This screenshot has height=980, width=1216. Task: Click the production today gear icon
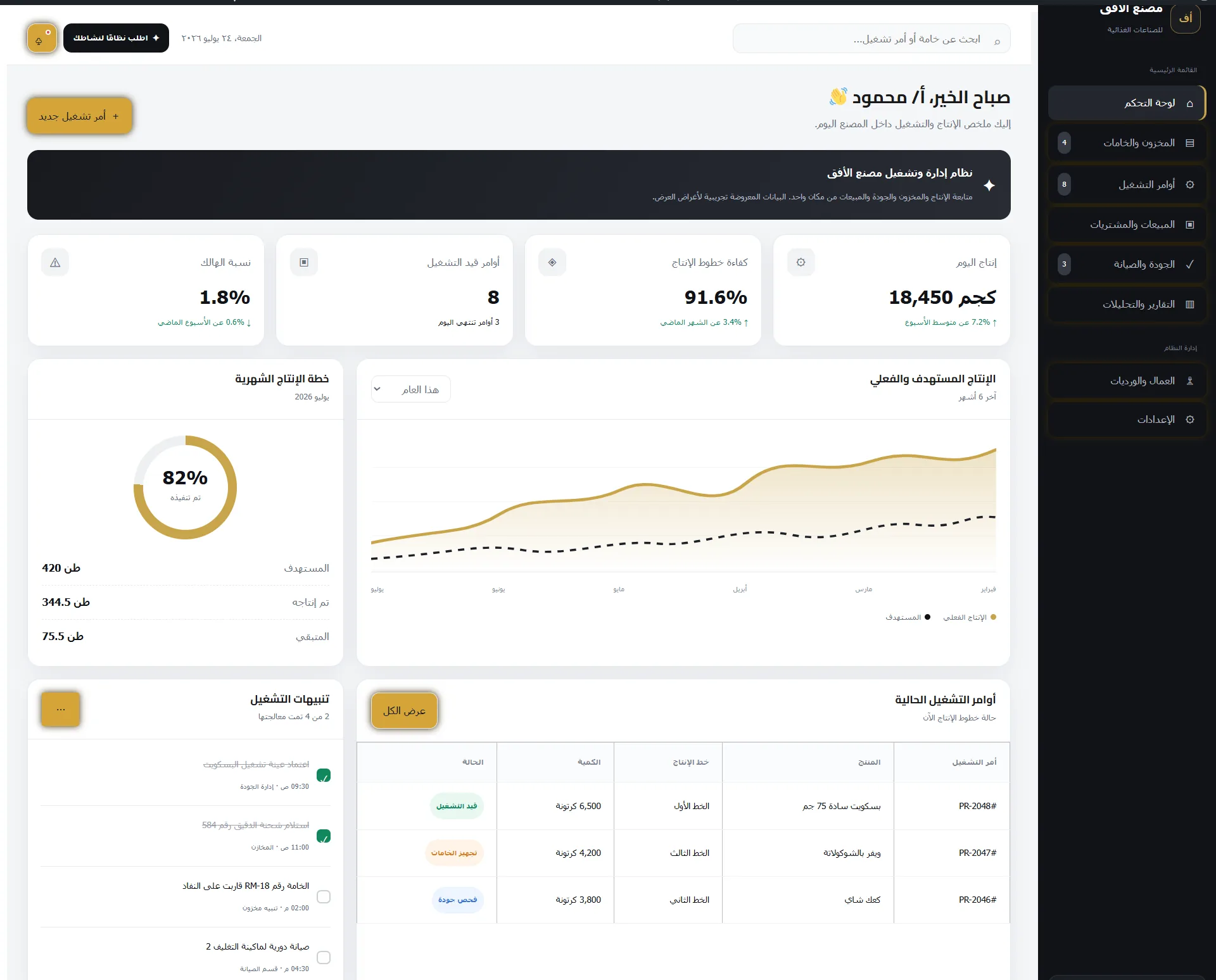pyautogui.click(x=801, y=262)
